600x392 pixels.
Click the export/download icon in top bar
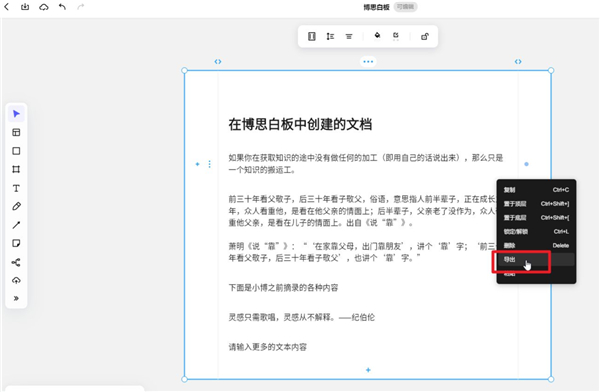pos(25,7)
